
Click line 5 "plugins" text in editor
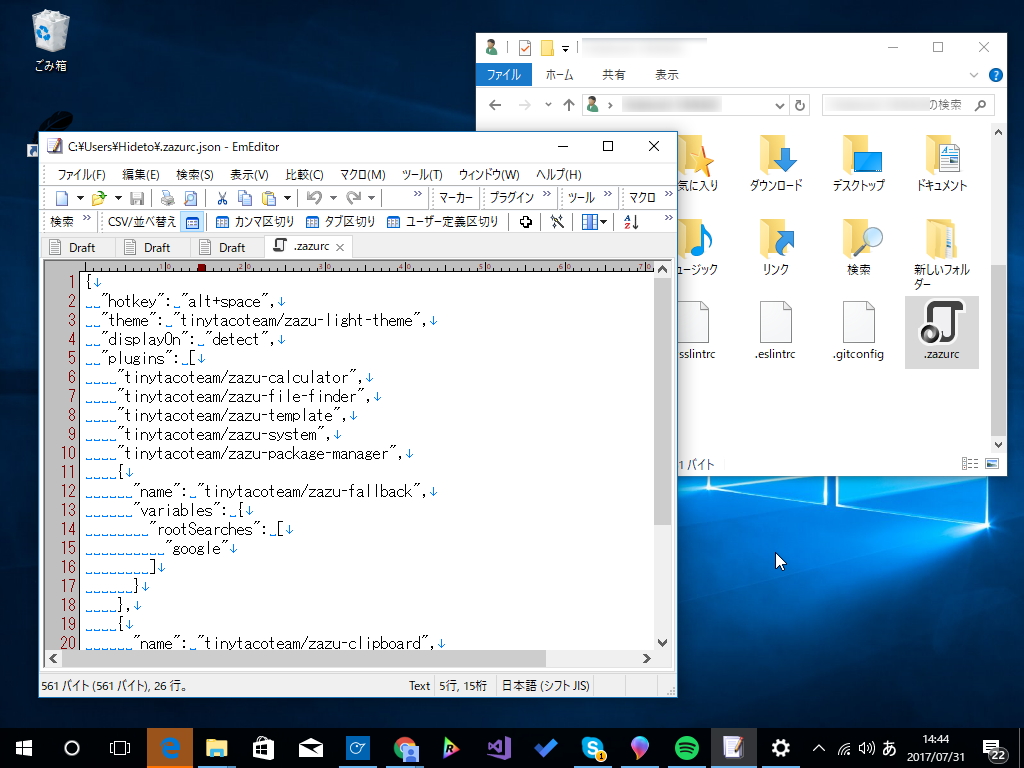136,359
